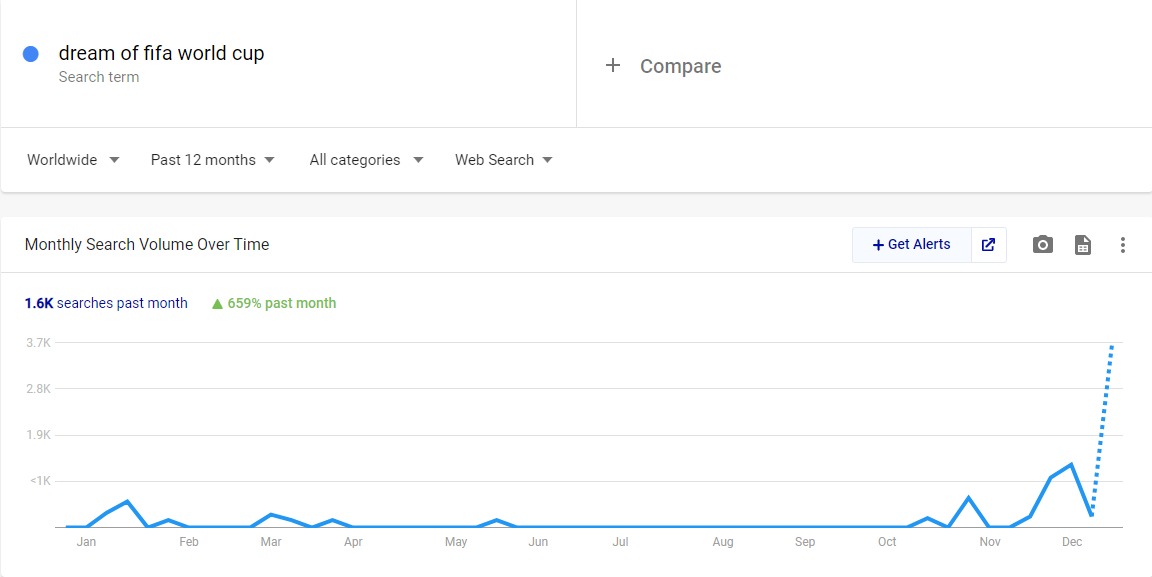Open the Worldwide region dropdown
Image resolution: width=1152 pixels, height=577 pixels.
[x=73, y=160]
